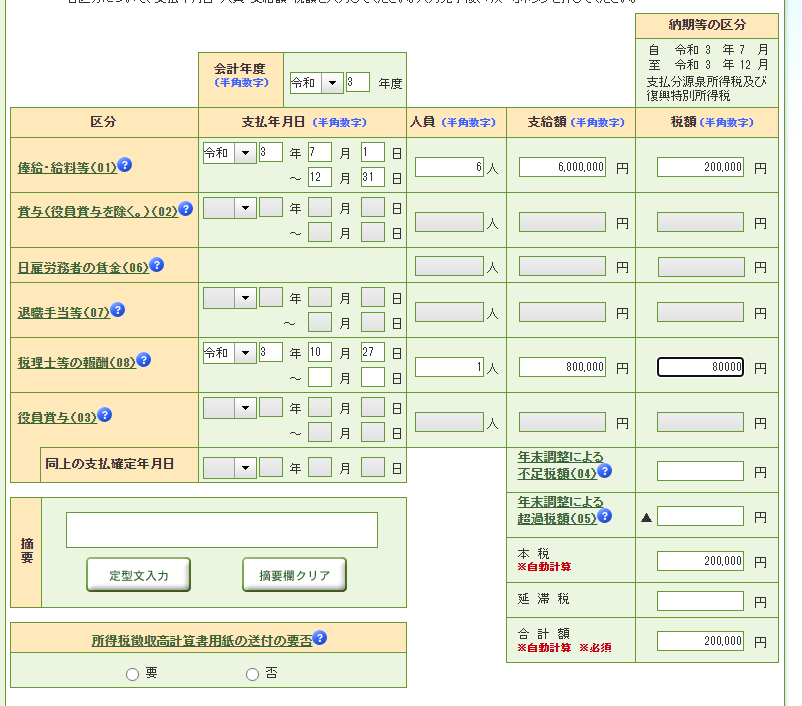This screenshot has width=802, height=706.
Task: Click the 定型文入力 button
Action: click(x=138, y=575)
